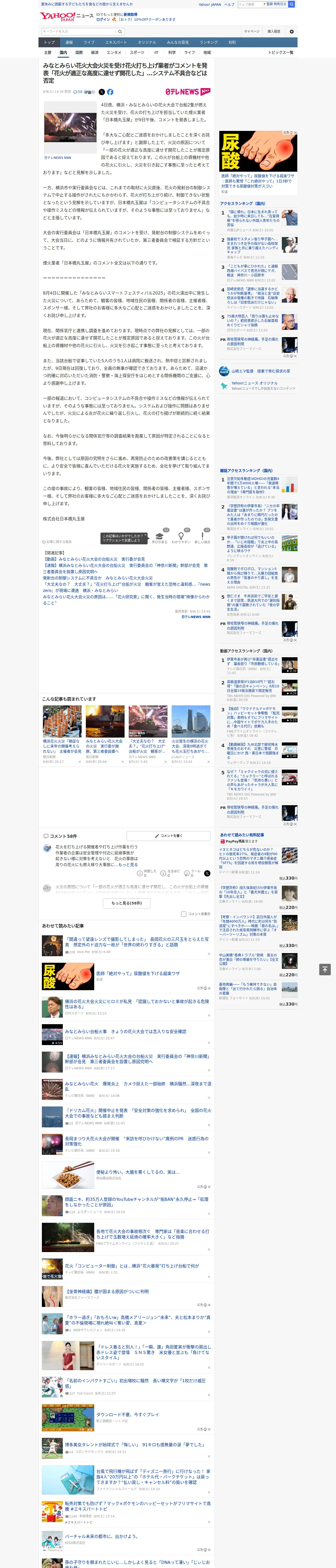Open first commenter's avatar icon

point(47,848)
